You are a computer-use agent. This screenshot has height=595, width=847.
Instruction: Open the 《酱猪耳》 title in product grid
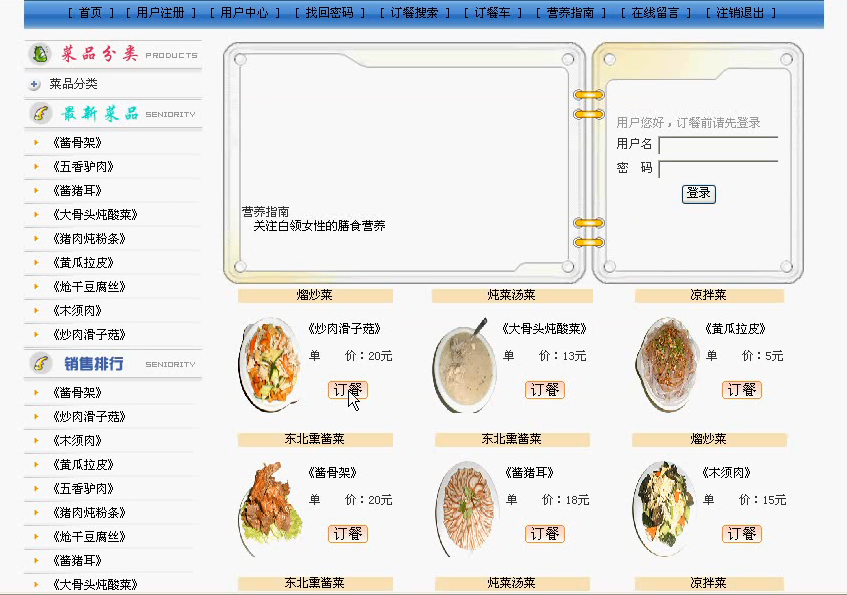click(x=529, y=473)
